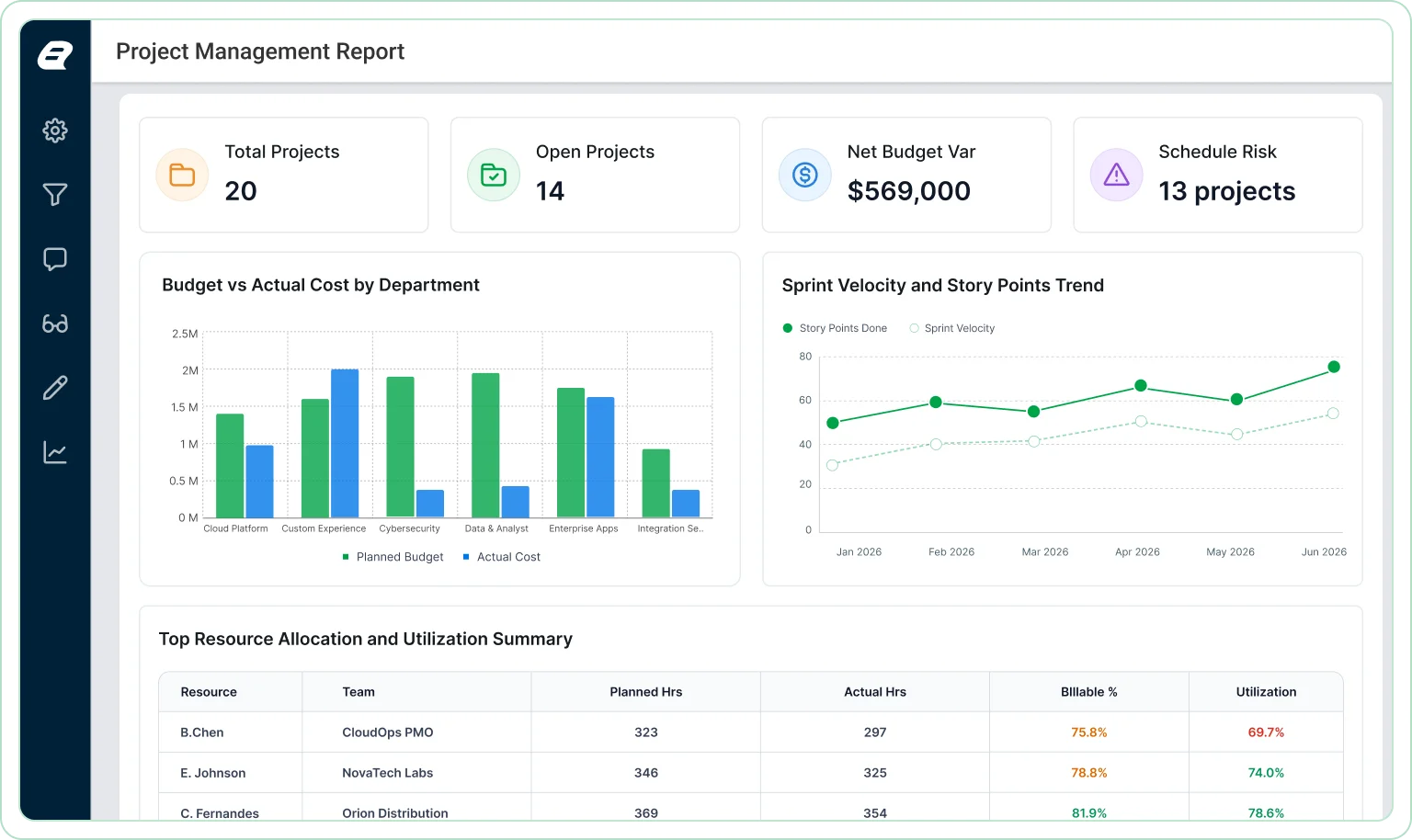Sort by Utilization column header

point(1266,692)
